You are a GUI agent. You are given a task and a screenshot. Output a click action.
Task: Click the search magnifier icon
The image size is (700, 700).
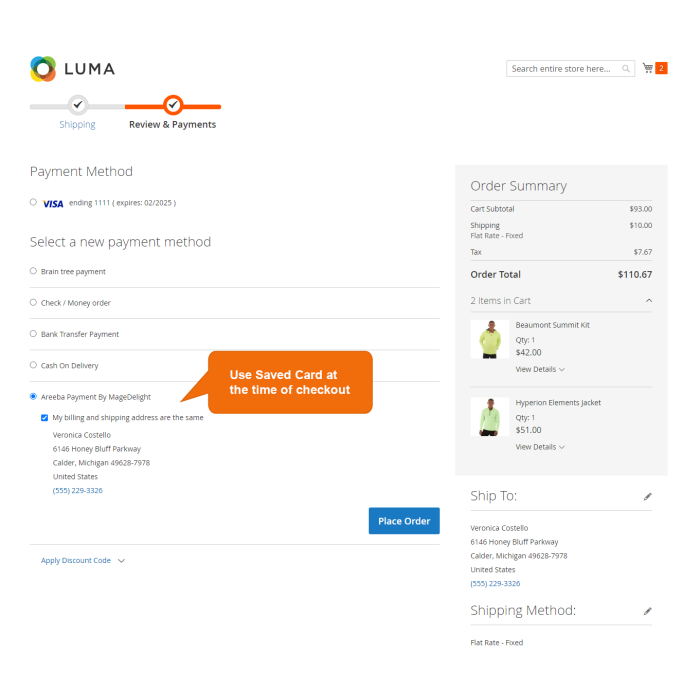[x=626, y=69]
